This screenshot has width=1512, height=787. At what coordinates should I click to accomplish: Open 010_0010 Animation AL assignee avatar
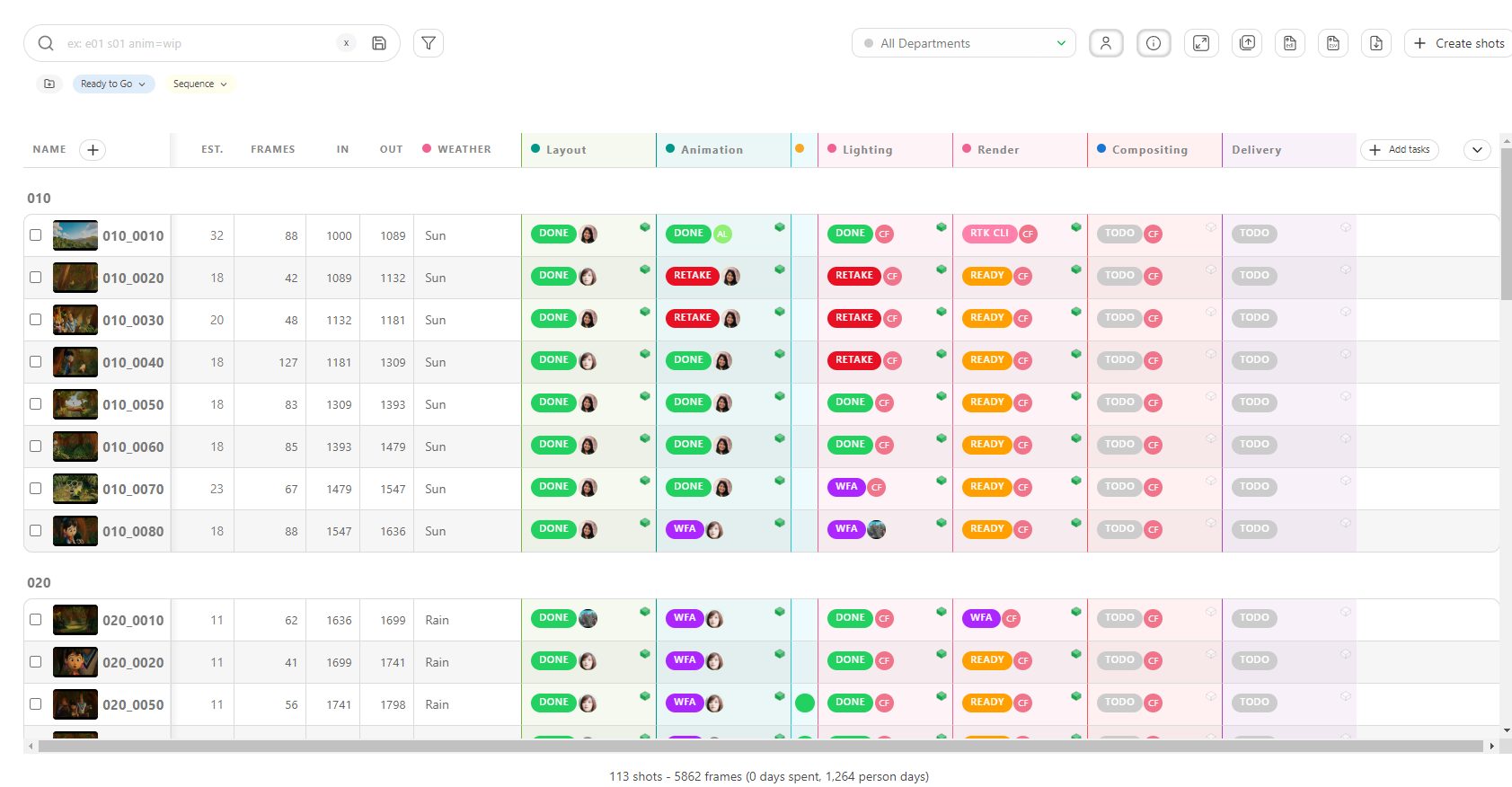(722, 234)
